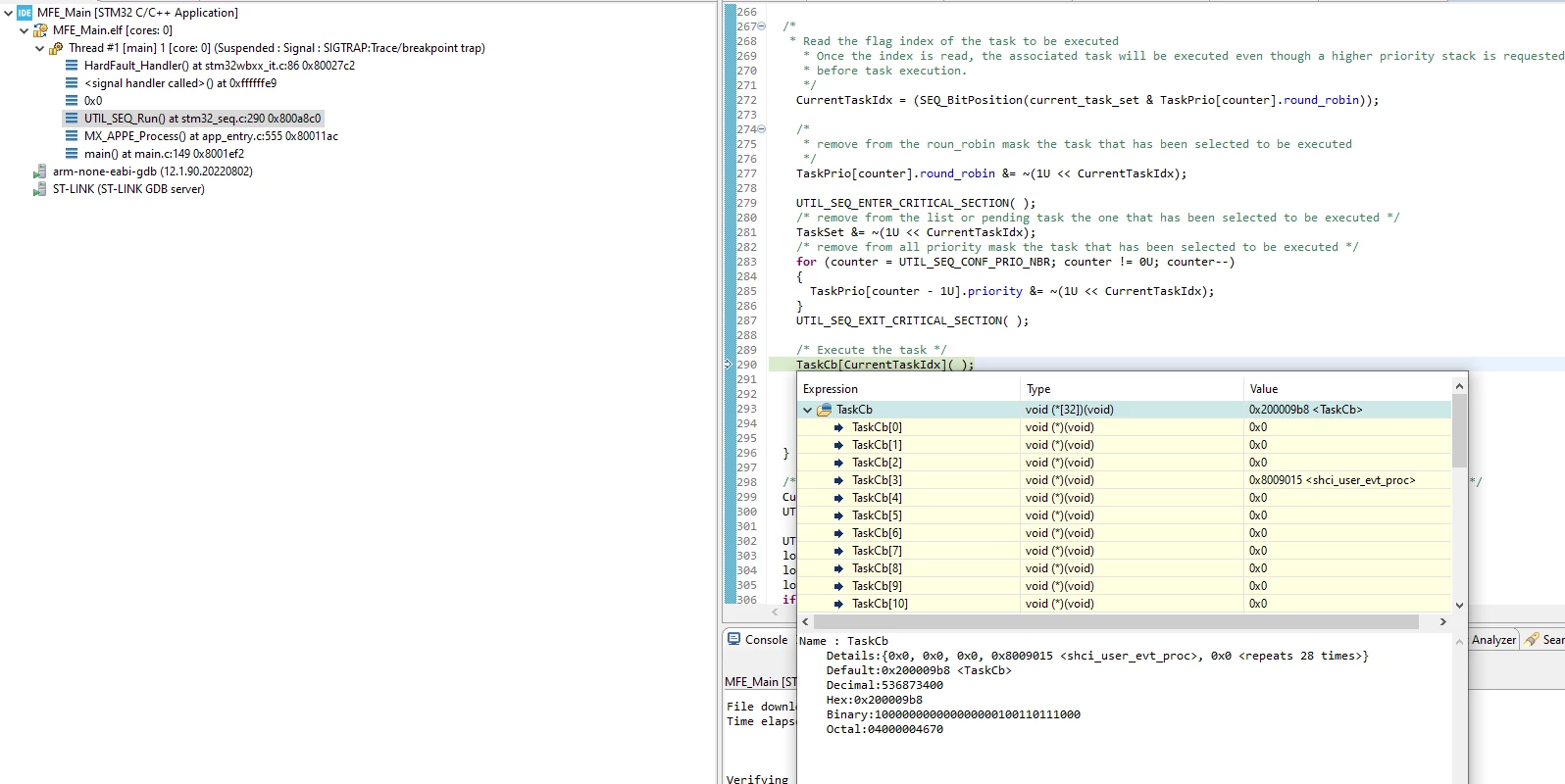The height and width of the screenshot is (784, 1565).
Task: Select MX_APPE_Process() stack frame
Action: (x=211, y=136)
